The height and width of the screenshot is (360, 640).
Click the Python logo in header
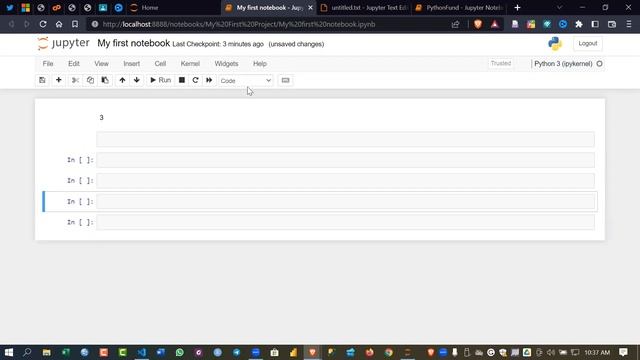[x=555, y=43]
